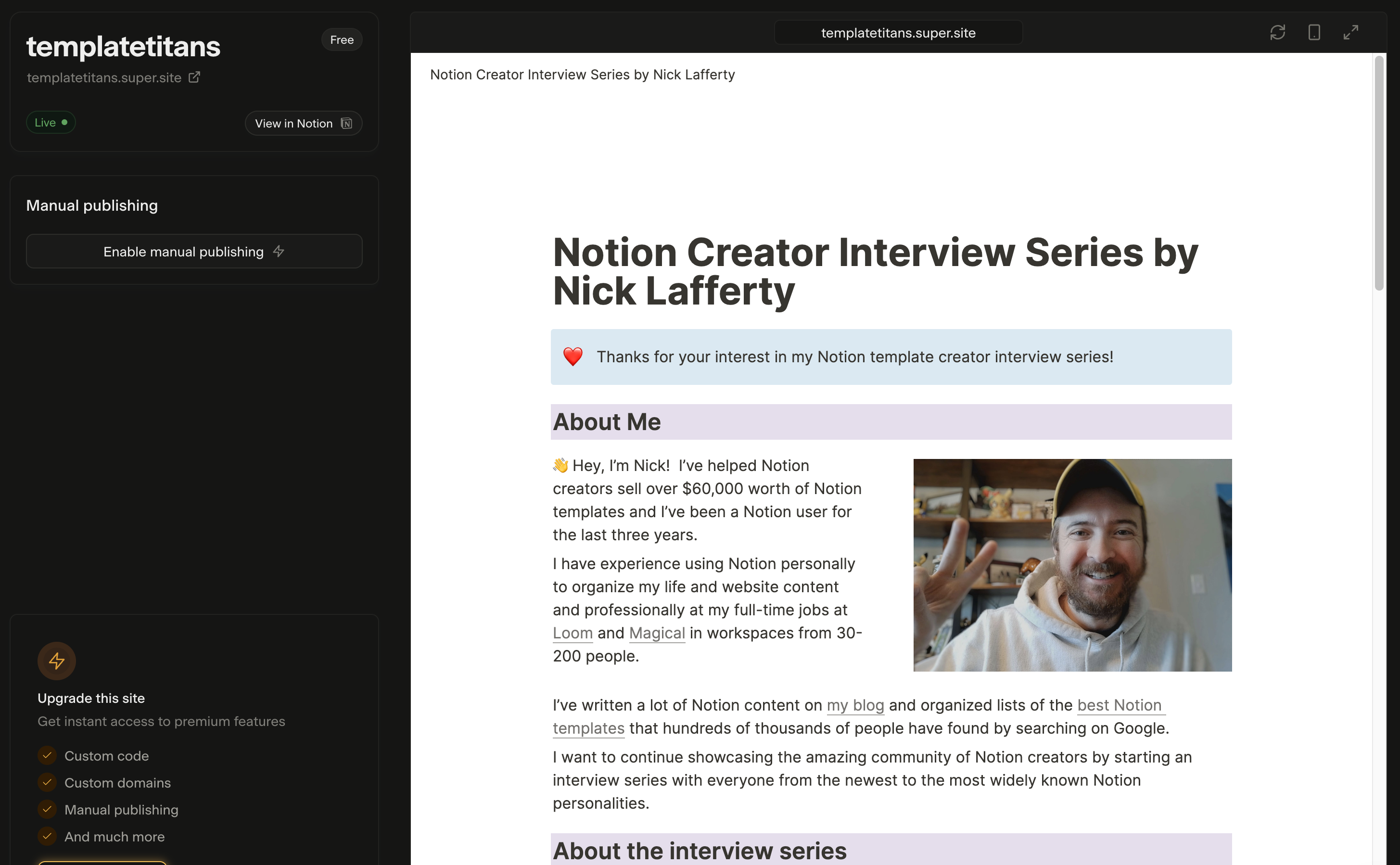Follow the my blog link
The height and width of the screenshot is (865, 1400).
855,705
